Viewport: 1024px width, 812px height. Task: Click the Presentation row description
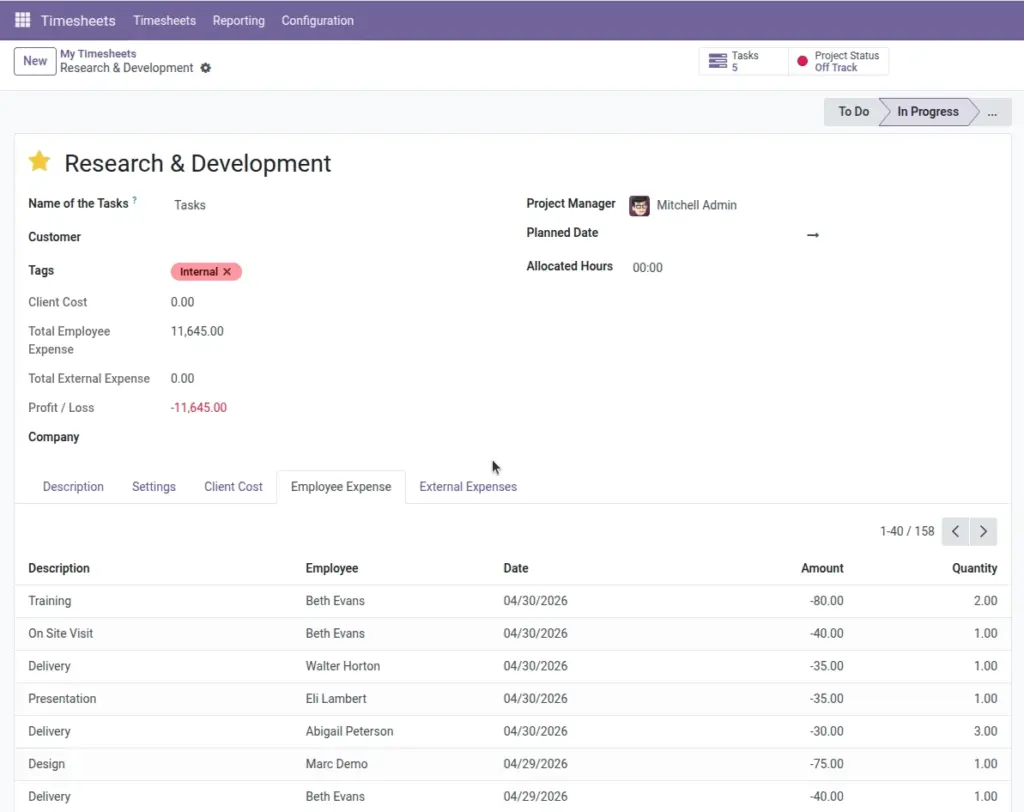click(62, 699)
